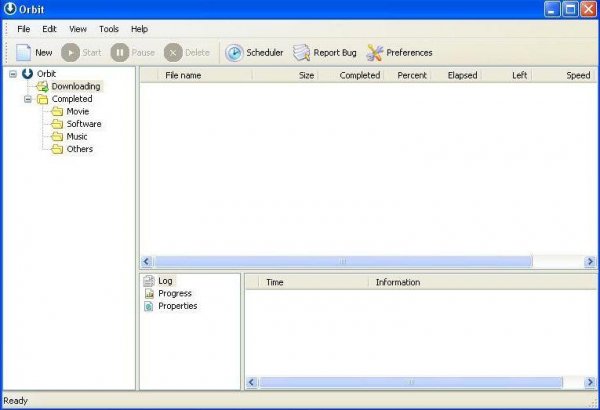Click the Others folder icon
The width and height of the screenshot is (600, 410).
[x=57, y=149]
